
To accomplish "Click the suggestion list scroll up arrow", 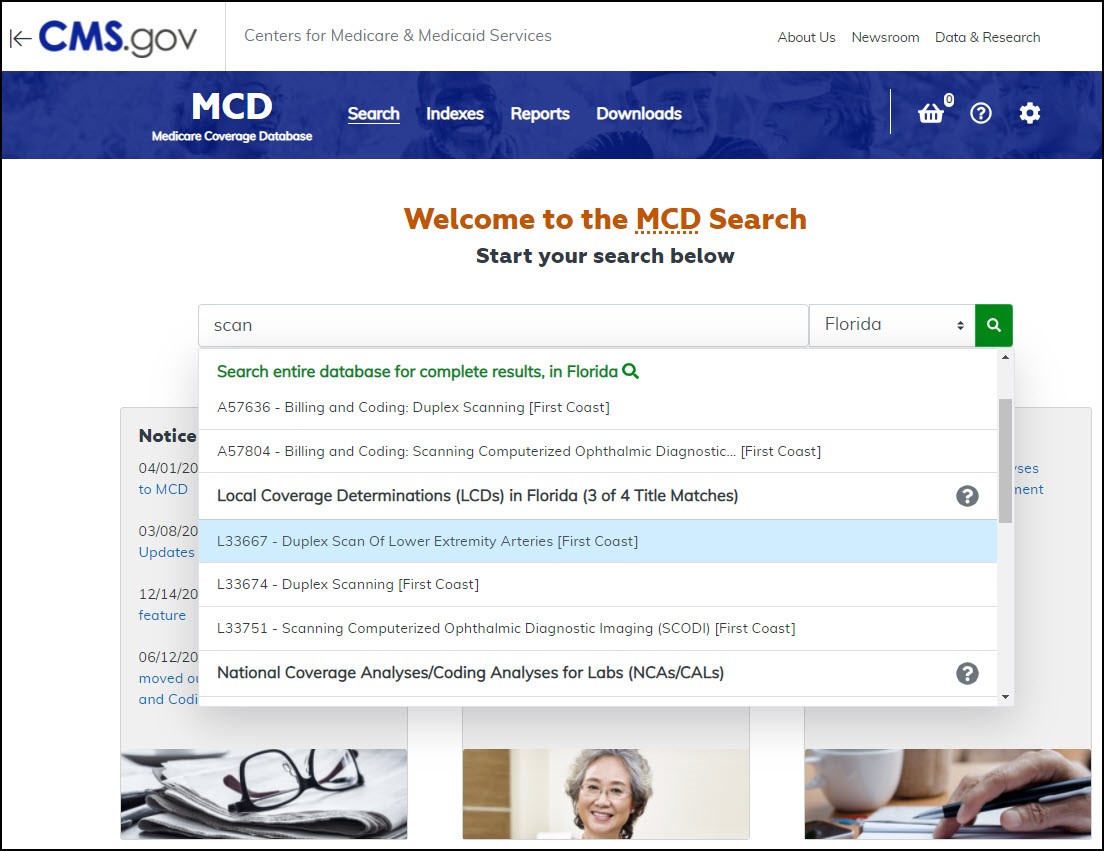I will 1005,358.
